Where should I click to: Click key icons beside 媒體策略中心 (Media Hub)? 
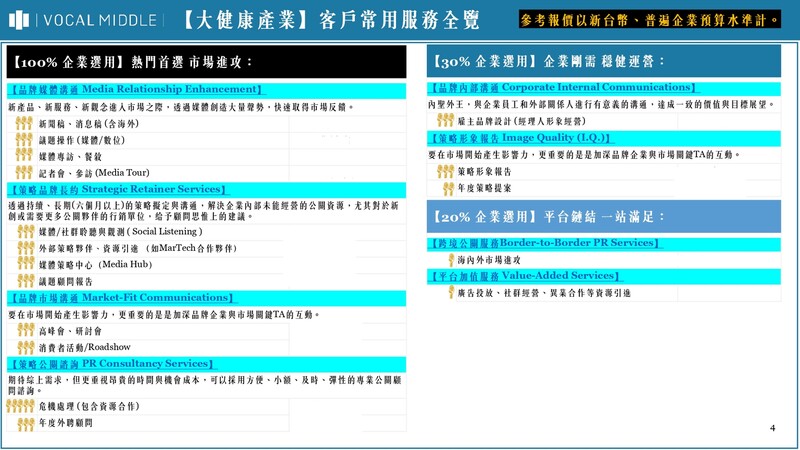[25, 264]
